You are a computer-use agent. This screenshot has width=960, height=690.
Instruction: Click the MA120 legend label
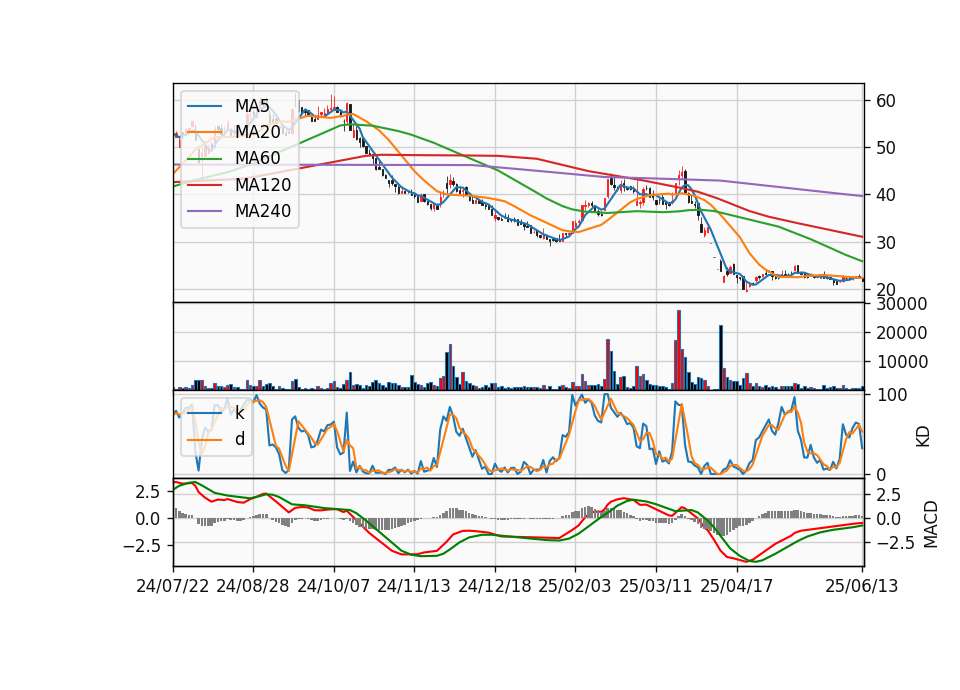coord(263,185)
